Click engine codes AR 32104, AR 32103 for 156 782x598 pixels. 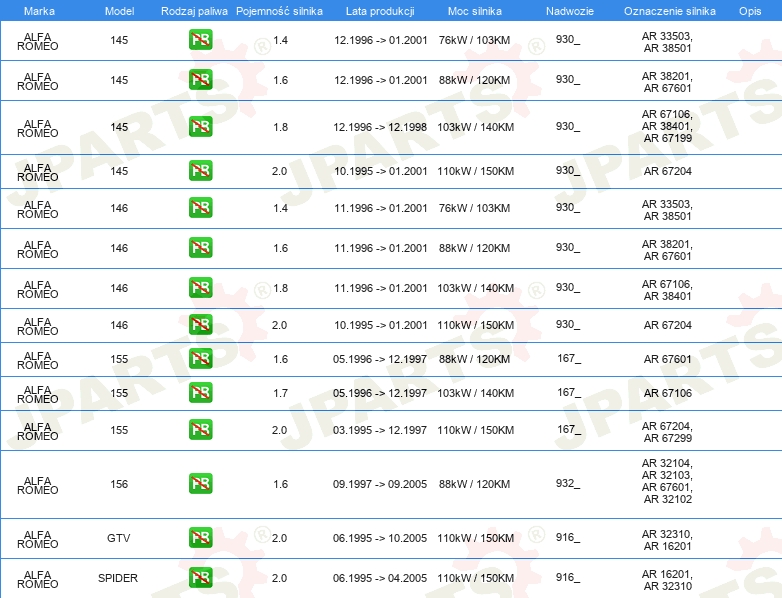pyautogui.click(x=667, y=481)
